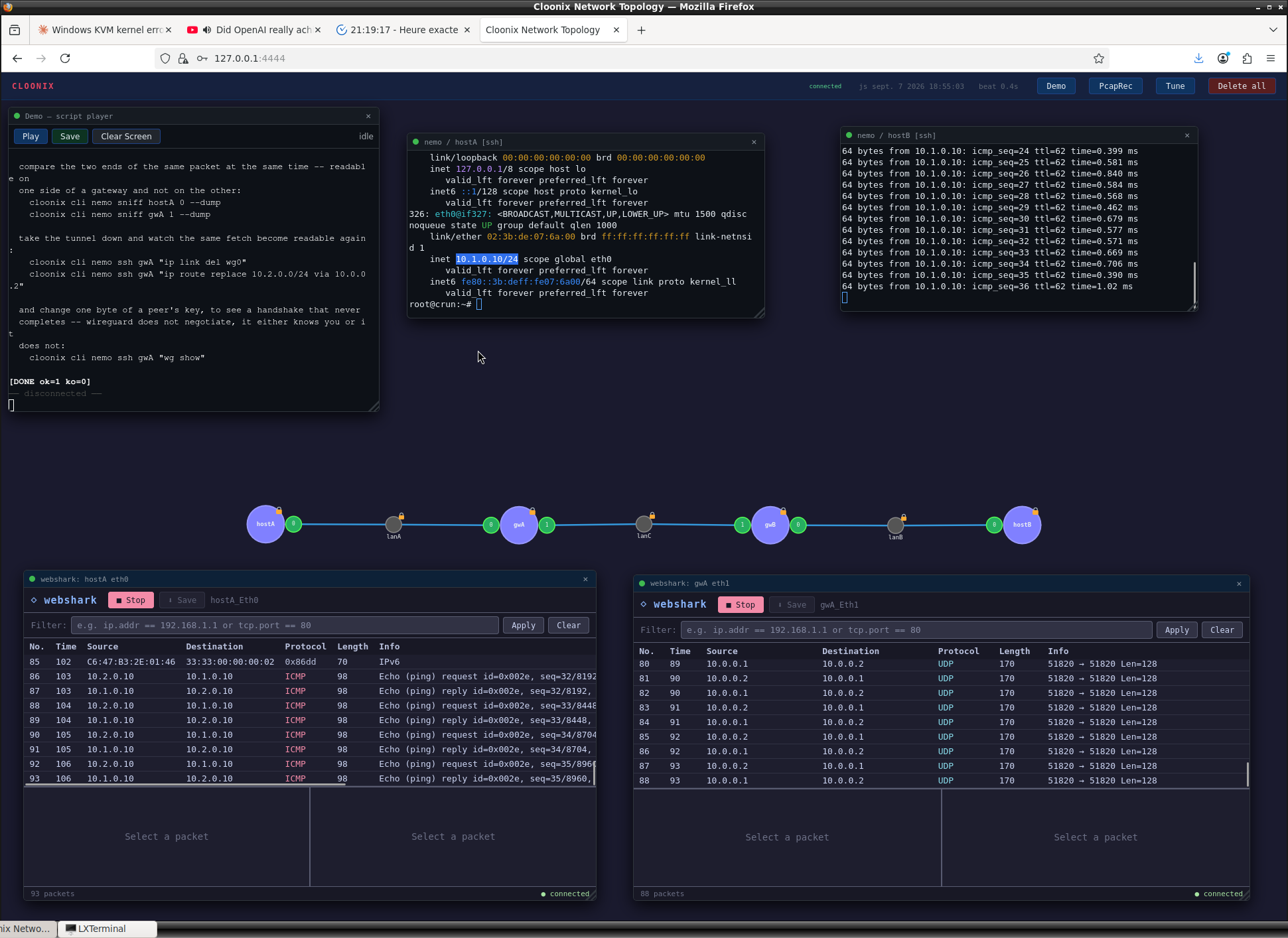1288x938 pixels.
Task: Select packet 84 in gwA webshark
Action: pyautogui.click(x=941, y=722)
